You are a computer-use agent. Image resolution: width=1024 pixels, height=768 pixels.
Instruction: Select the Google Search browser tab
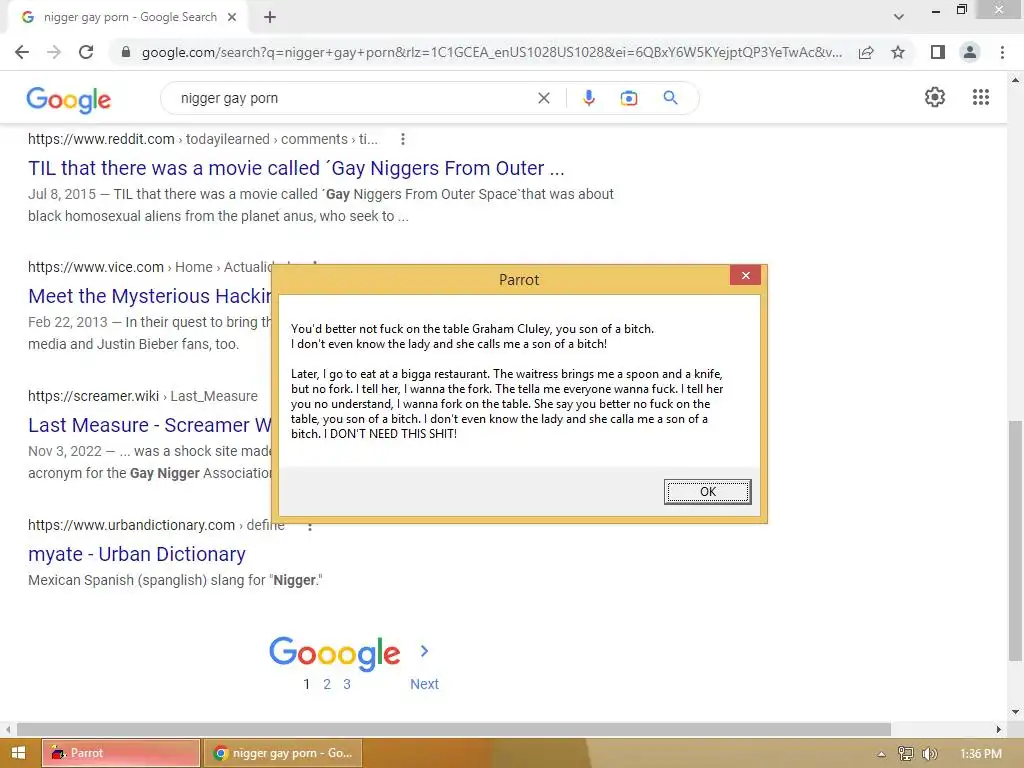pyautogui.click(x=128, y=17)
